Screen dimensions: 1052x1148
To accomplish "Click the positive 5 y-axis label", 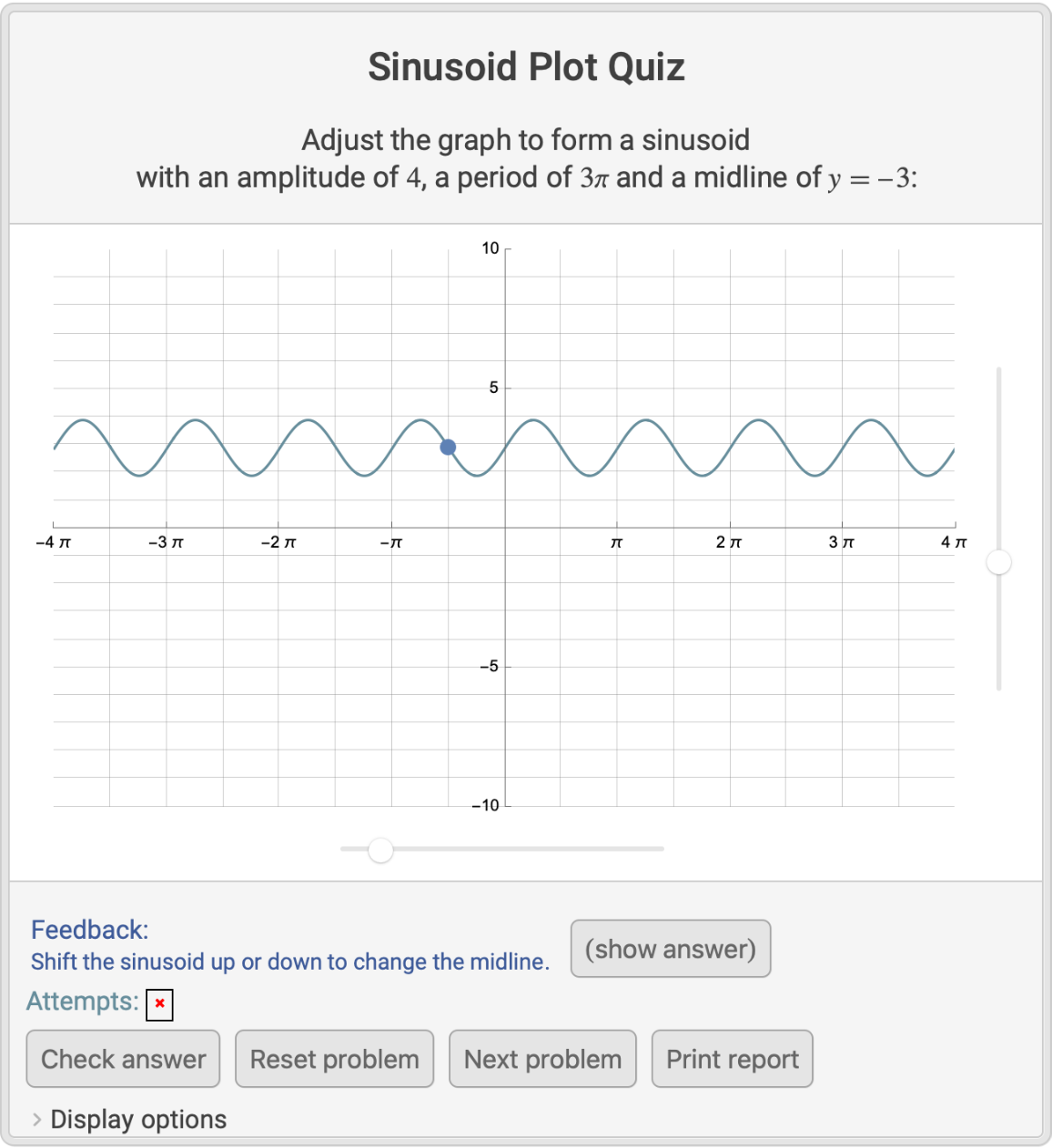I will [493, 388].
